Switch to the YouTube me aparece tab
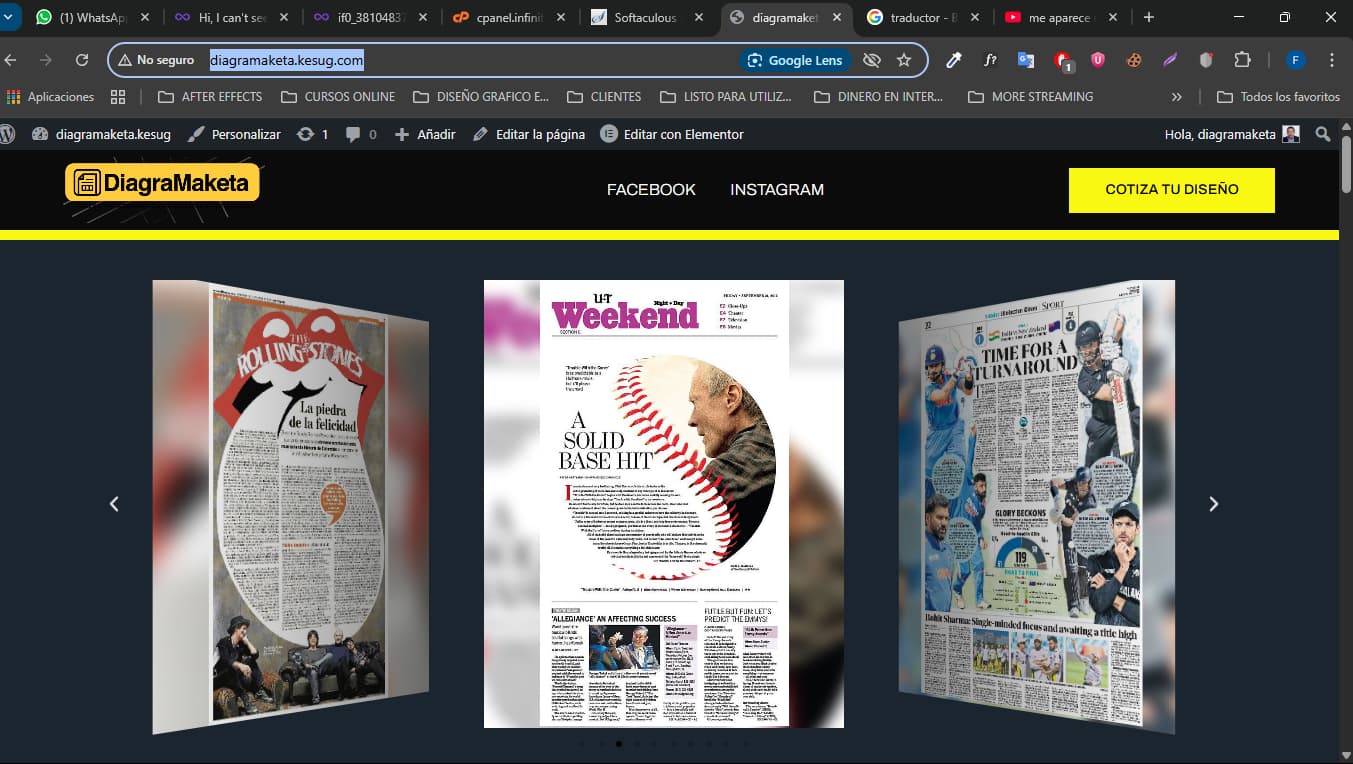This screenshot has width=1353, height=764. pos(1050,17)
